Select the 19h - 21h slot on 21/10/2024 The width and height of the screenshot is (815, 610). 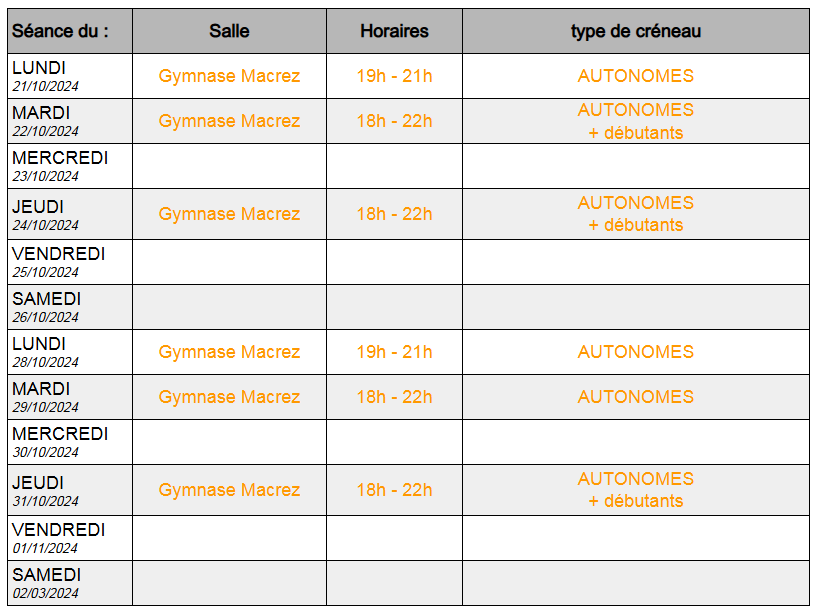395,76
